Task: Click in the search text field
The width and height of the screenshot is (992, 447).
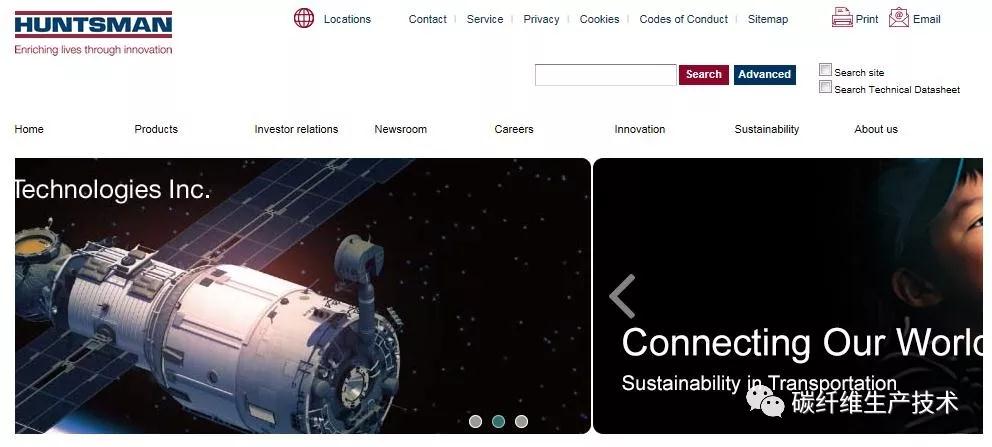Action: [x=605, y=75]
